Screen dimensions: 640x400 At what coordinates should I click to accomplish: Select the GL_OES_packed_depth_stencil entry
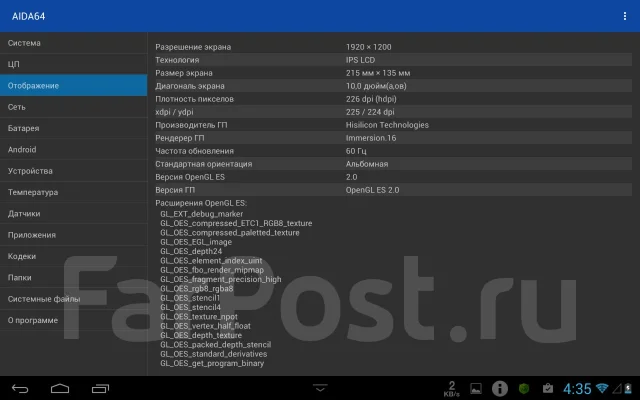coord(216,344)
